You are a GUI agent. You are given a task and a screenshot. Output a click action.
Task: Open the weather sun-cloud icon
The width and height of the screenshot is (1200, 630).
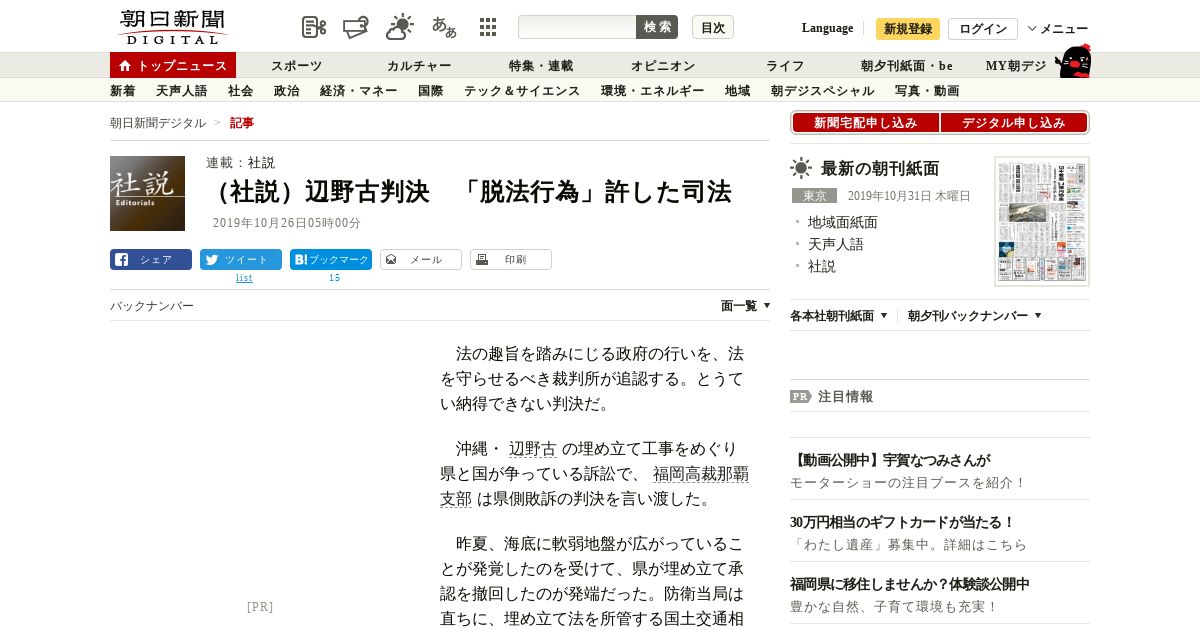400,27
